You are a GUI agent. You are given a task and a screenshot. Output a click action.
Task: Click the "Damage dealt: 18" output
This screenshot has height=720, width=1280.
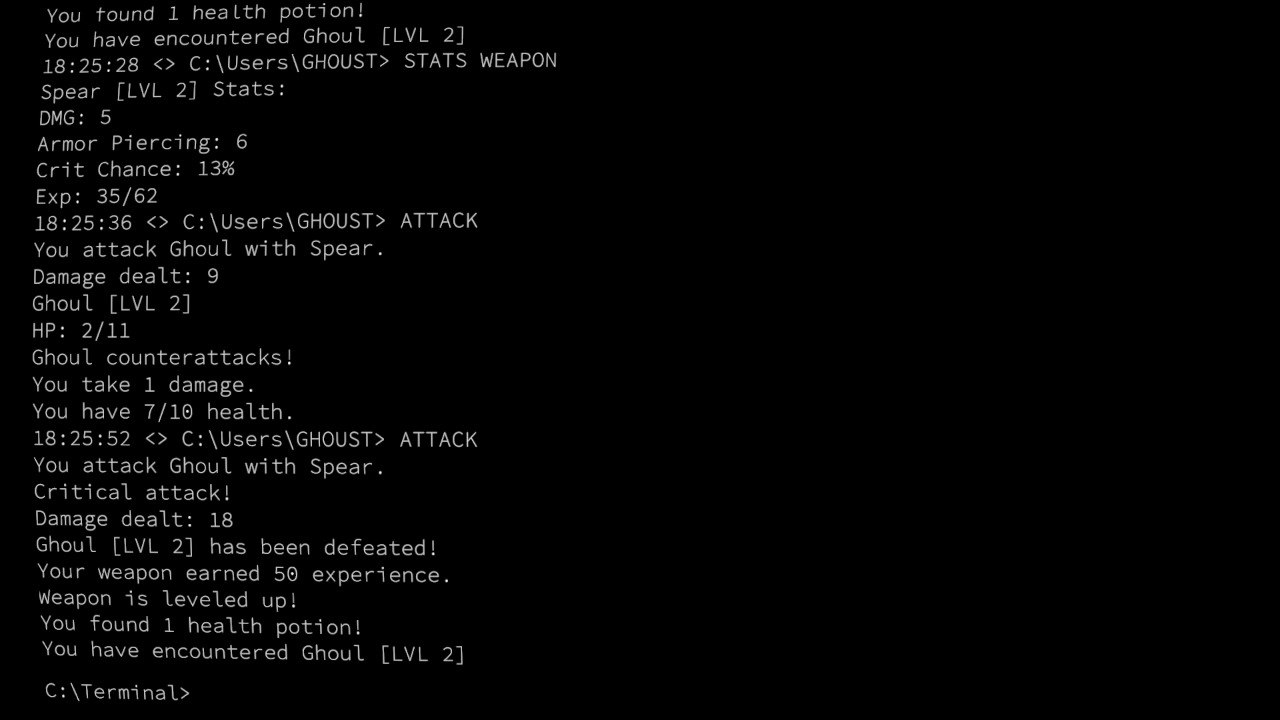134,519
